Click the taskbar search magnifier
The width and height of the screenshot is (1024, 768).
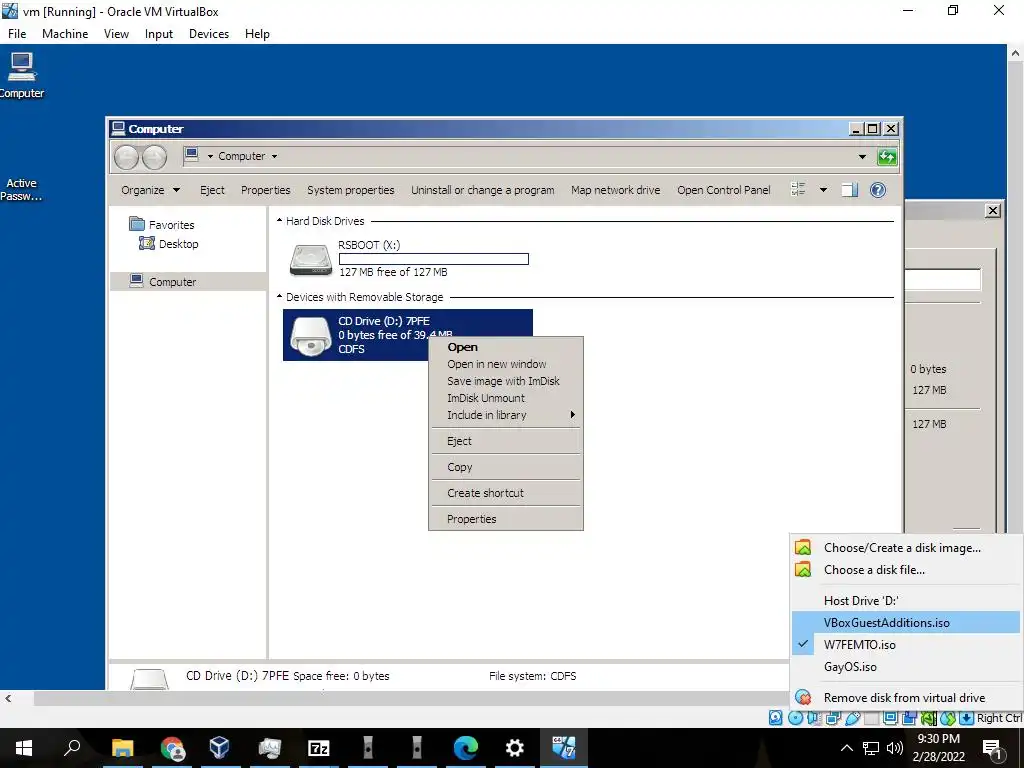point(72,748)
